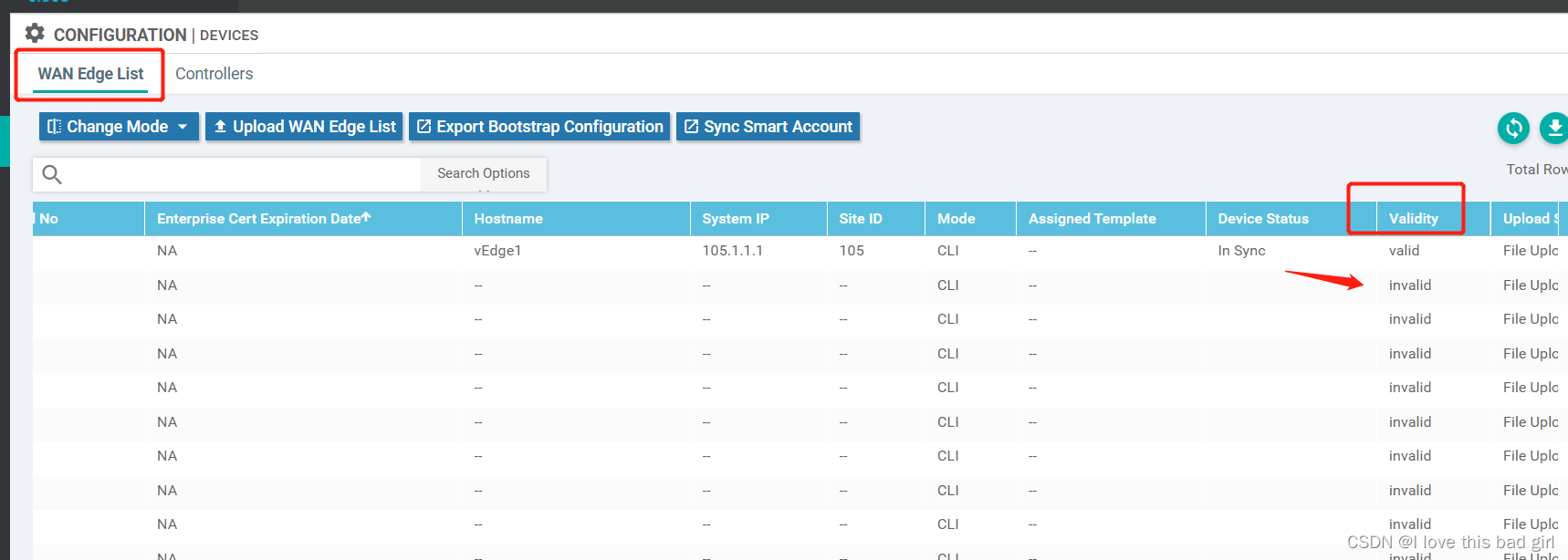
Task: Switch to the WAN Edge List tab
Action: (90, 74)
